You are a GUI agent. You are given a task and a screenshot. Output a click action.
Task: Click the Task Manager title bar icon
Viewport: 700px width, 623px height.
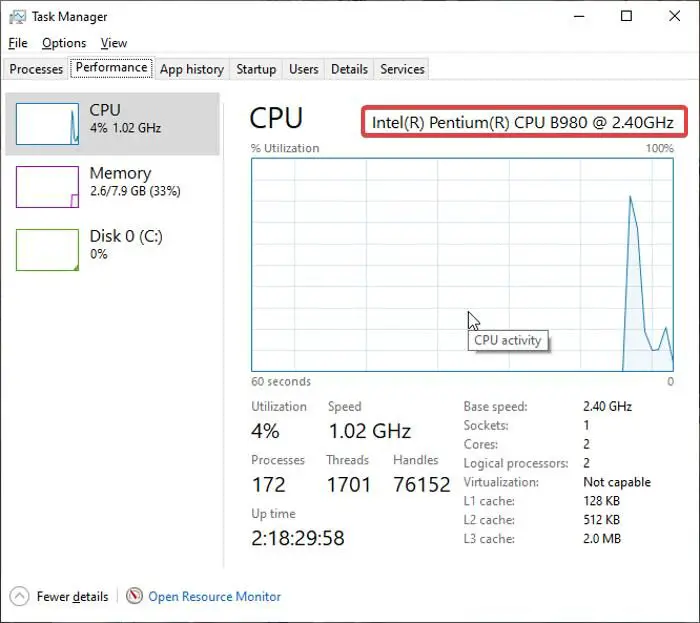point(17,17)
